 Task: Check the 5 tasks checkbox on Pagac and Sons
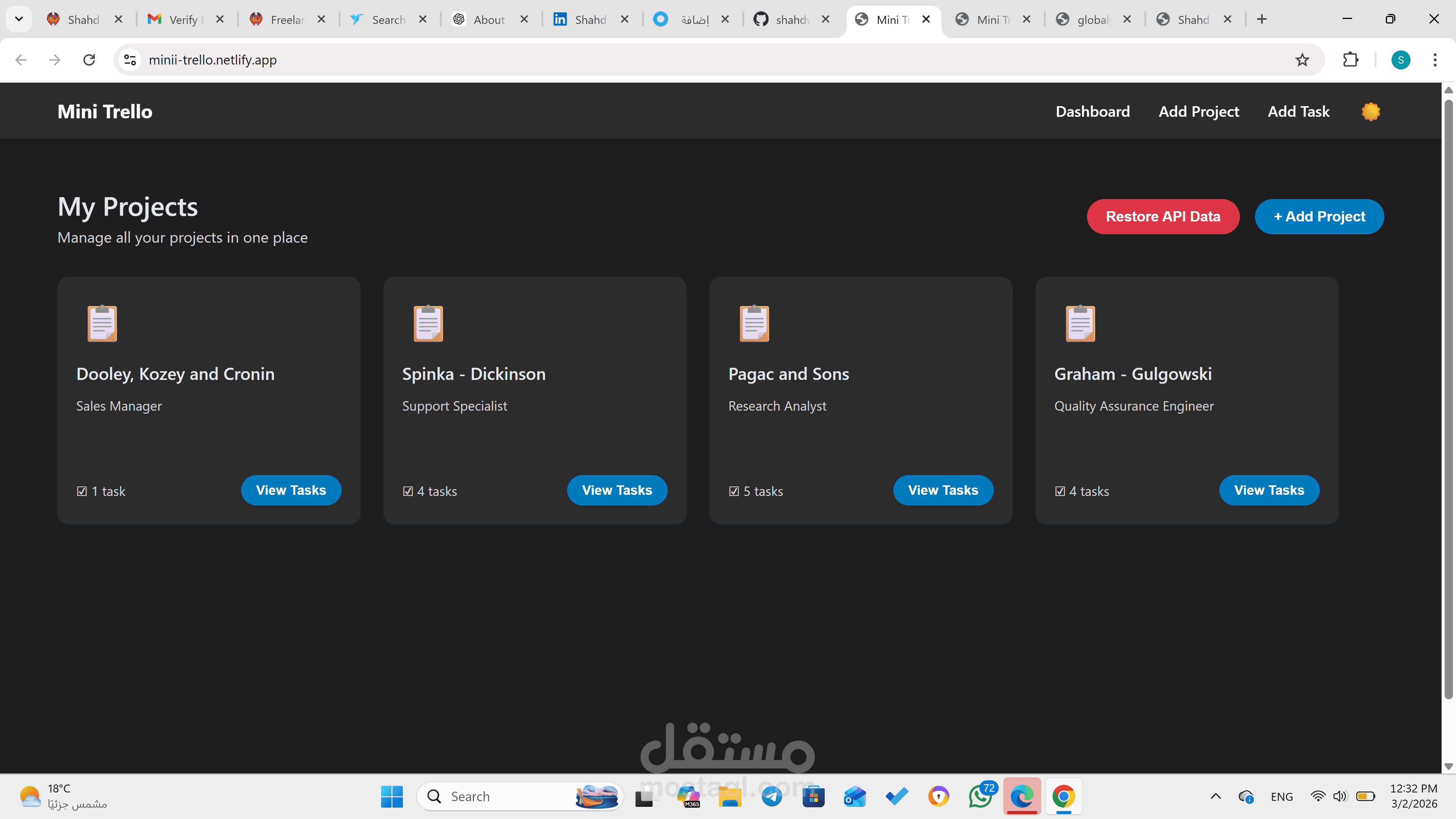(x=734, y=491)
